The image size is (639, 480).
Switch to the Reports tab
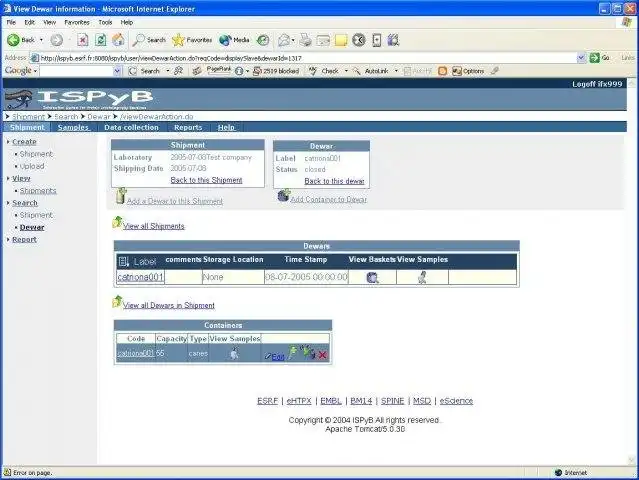188,128
